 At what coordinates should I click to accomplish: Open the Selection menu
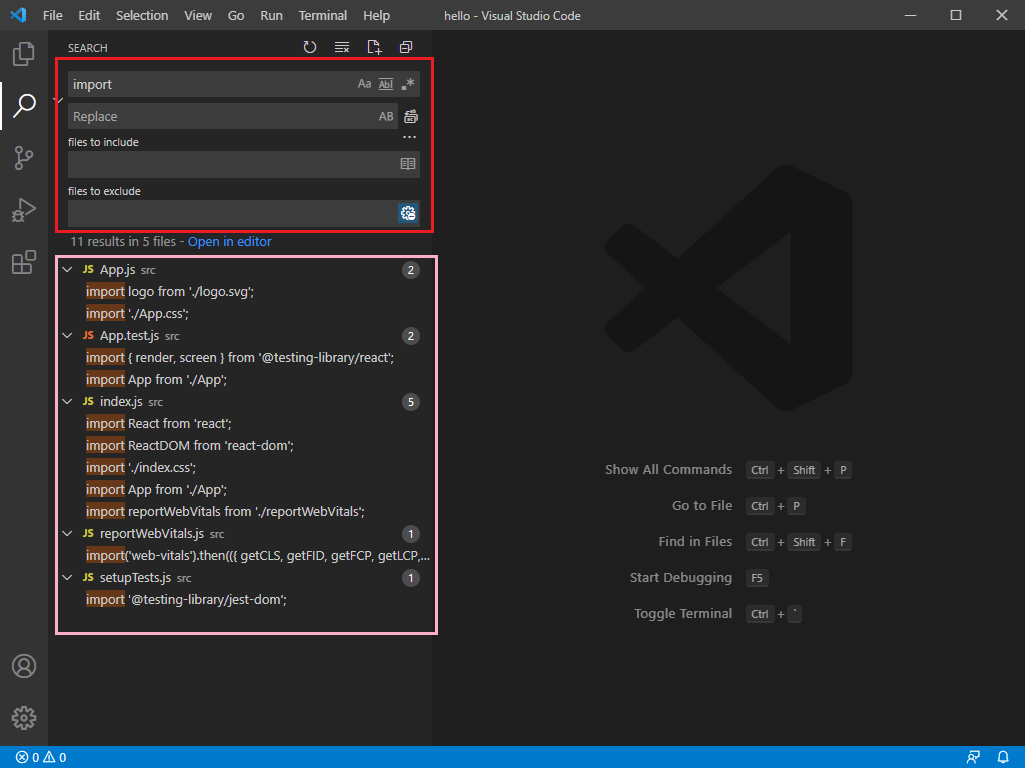point(142,15)
